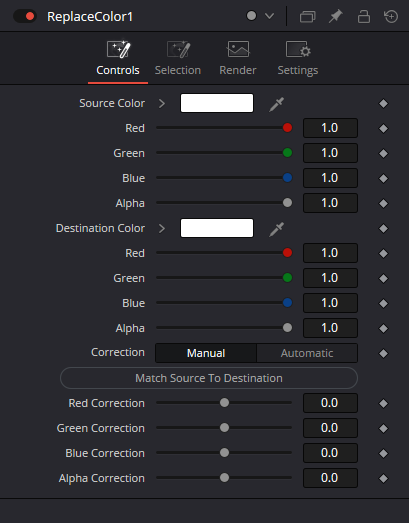This screenshot has width=409, height=523.
Task: Click the Red Correction value field
Action: tap(330, 403)
